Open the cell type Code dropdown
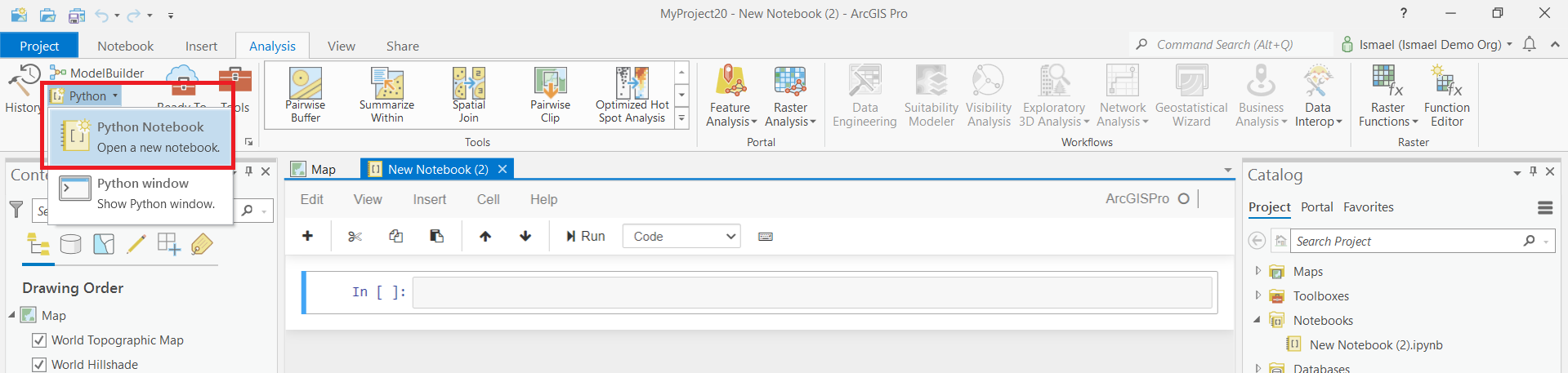1568x373 pixels. (x=681, y=236)
